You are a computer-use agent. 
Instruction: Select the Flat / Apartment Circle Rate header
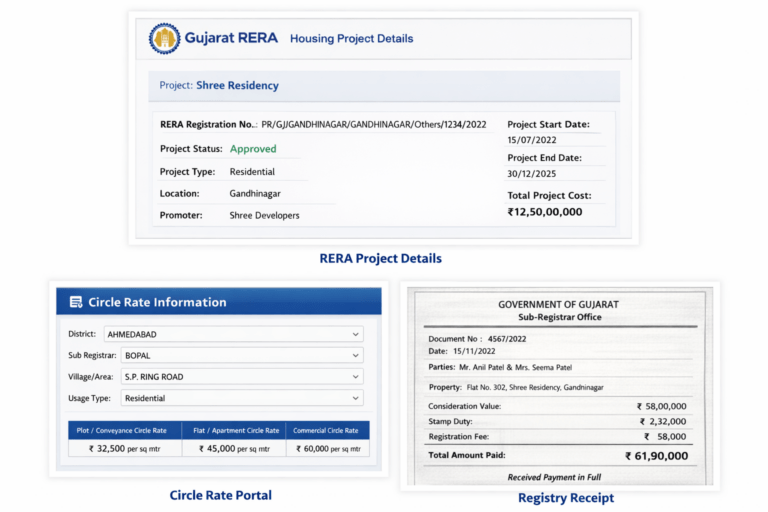234,430
